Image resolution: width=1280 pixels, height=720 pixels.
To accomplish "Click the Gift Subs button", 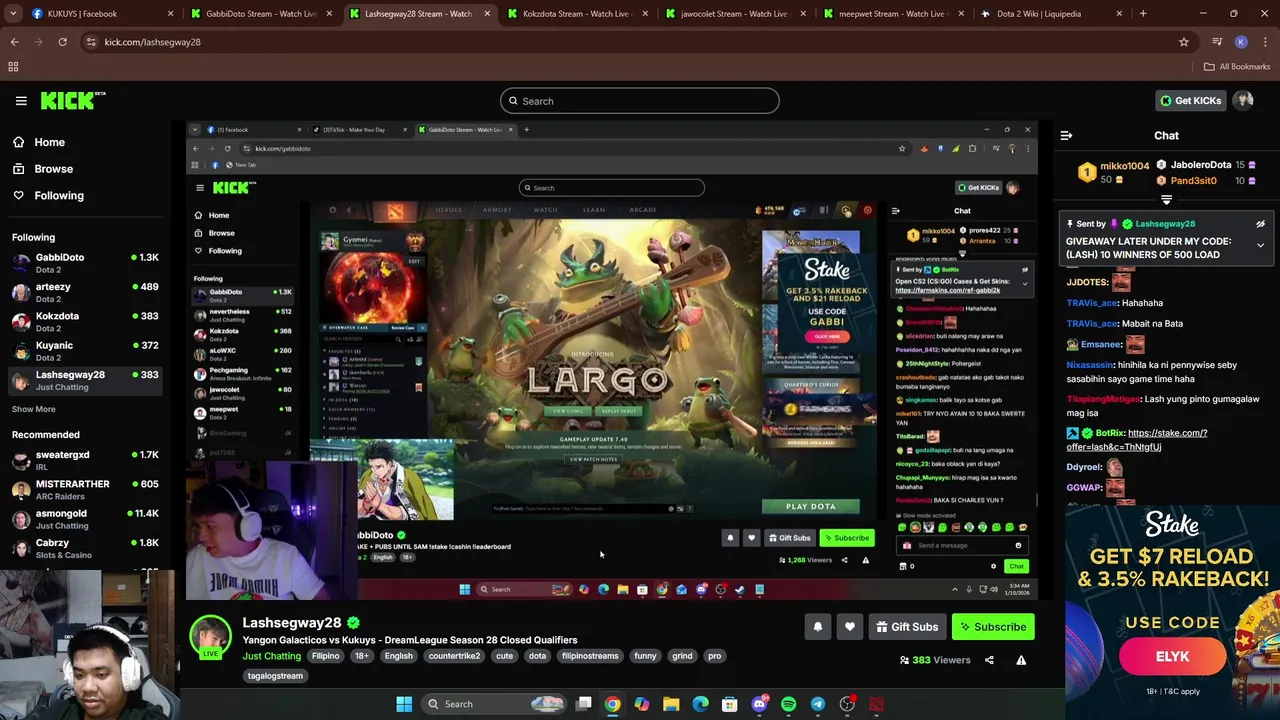I will pos(907,627).
